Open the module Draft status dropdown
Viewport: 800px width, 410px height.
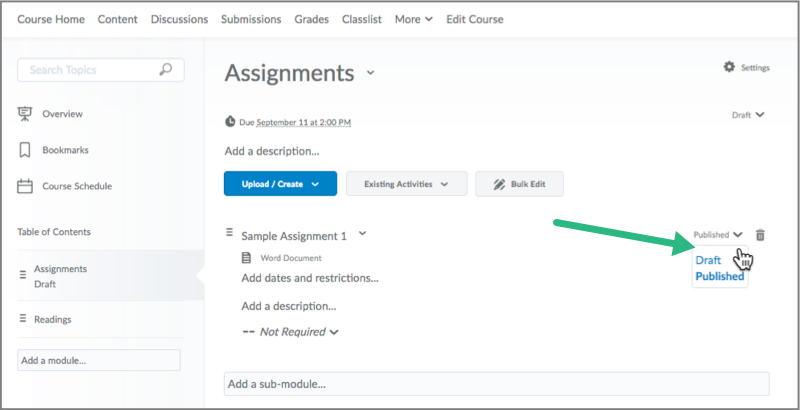pyautogui.click(x=748, y=115)
